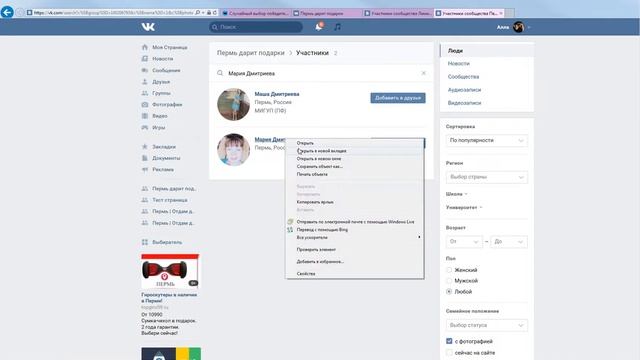Choose Свойства in the context menu

point(354,273)
